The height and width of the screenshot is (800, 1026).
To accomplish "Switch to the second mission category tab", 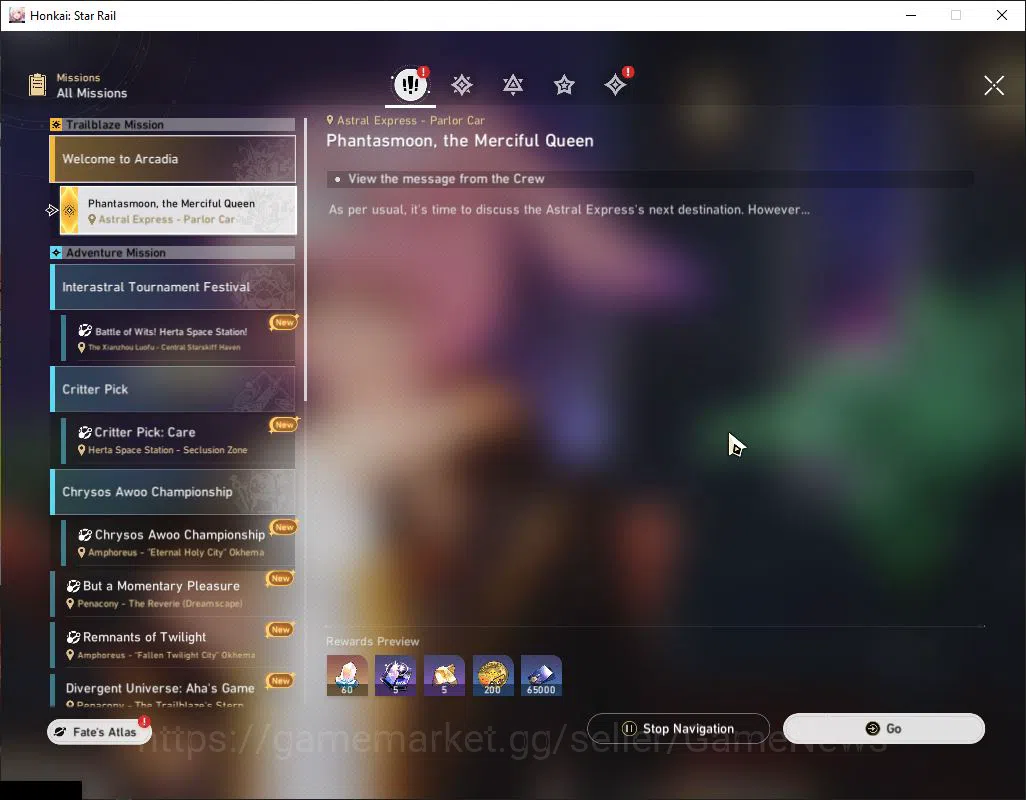I will tap(462, 84).
